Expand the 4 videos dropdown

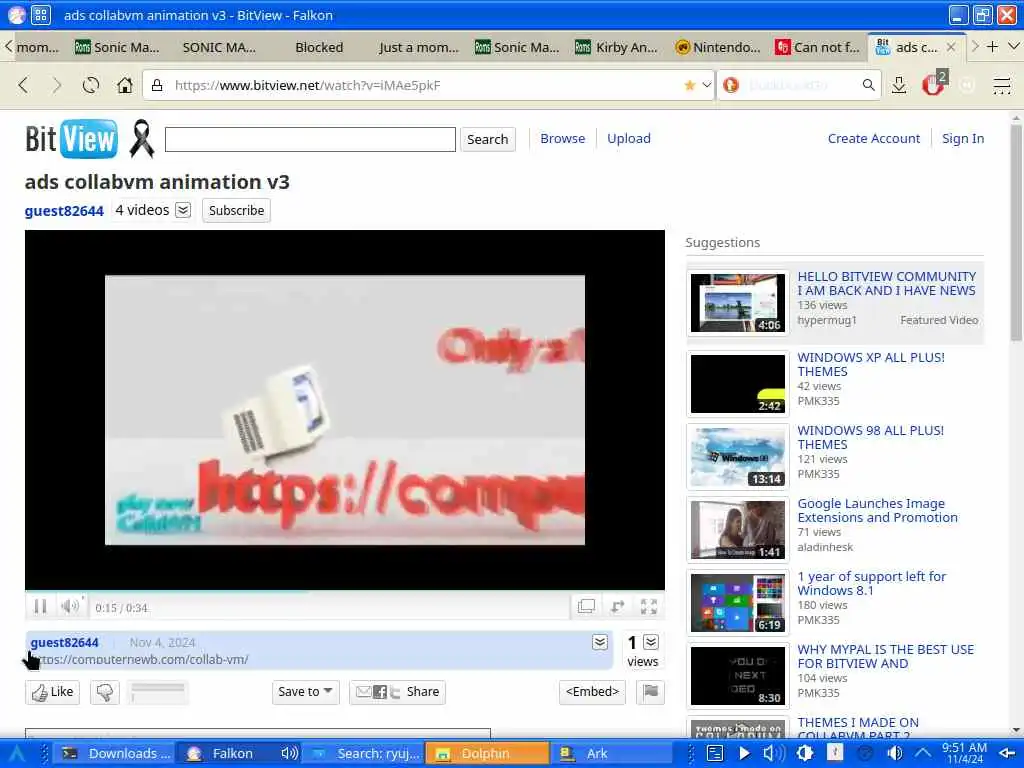point(184,210)
